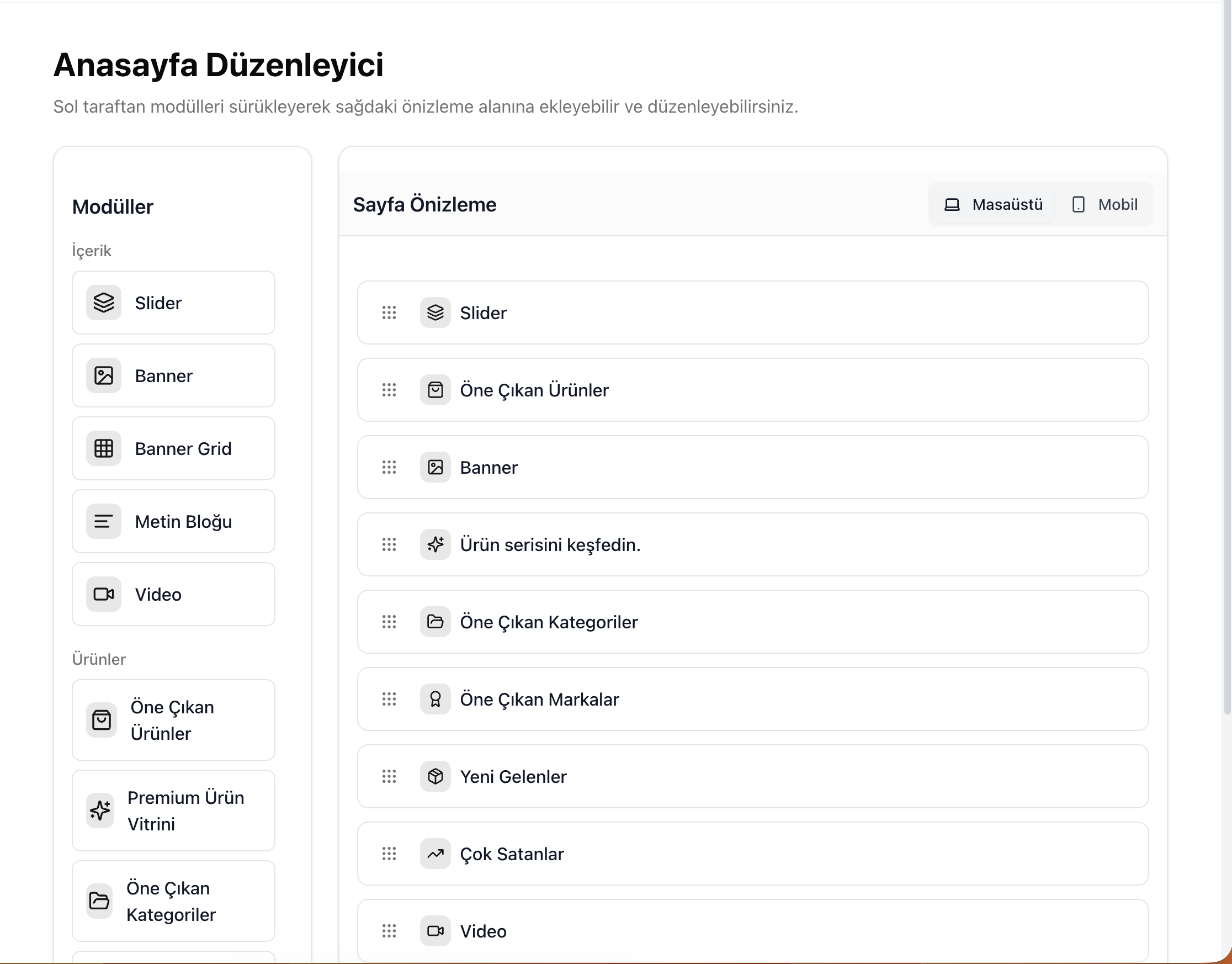
Task: Click the Çok Satanlar trending arrow icon
Action: (435, 854)
